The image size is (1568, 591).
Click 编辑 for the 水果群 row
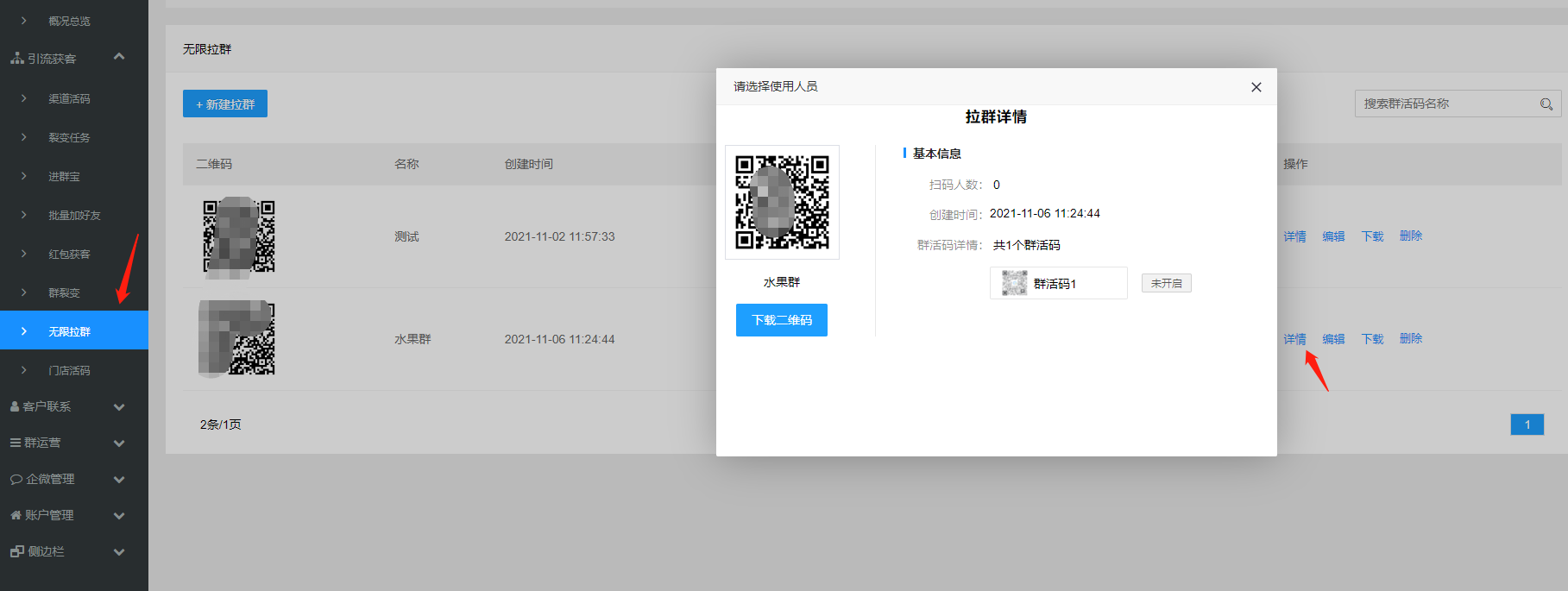coord(1333,339)
